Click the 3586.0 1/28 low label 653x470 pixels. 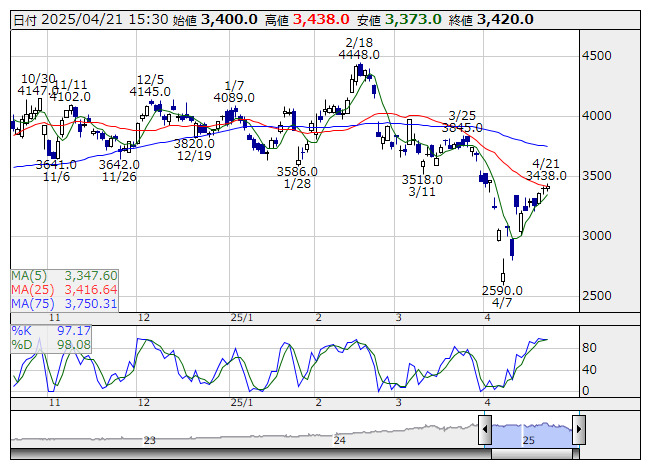(x=297, y=177)
